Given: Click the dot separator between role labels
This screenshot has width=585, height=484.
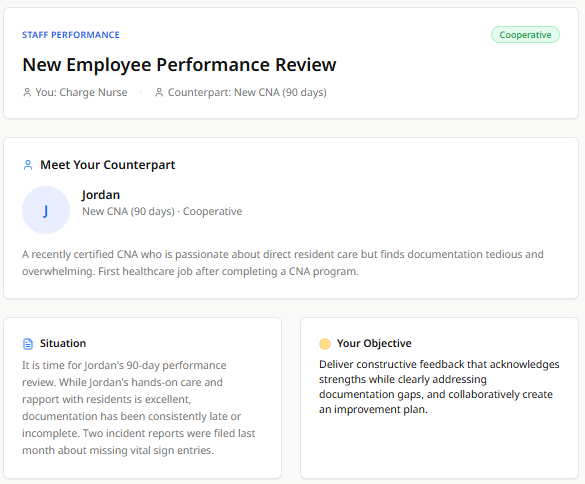Looking at the screenshot, I should coord(141,93).
